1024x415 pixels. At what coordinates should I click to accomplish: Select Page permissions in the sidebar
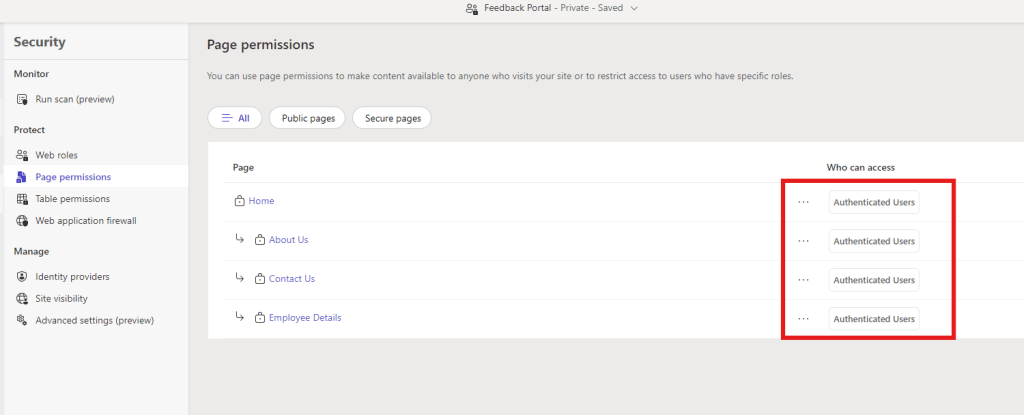coord(72,177)
